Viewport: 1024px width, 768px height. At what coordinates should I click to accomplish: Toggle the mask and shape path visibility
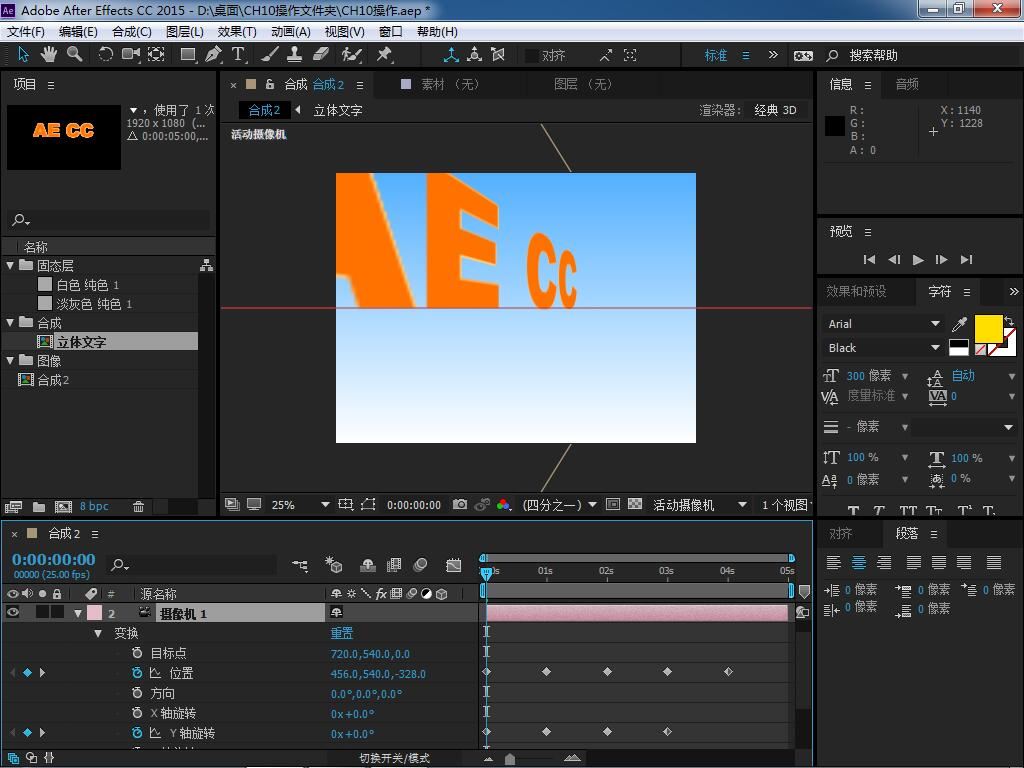pos(368,504)
